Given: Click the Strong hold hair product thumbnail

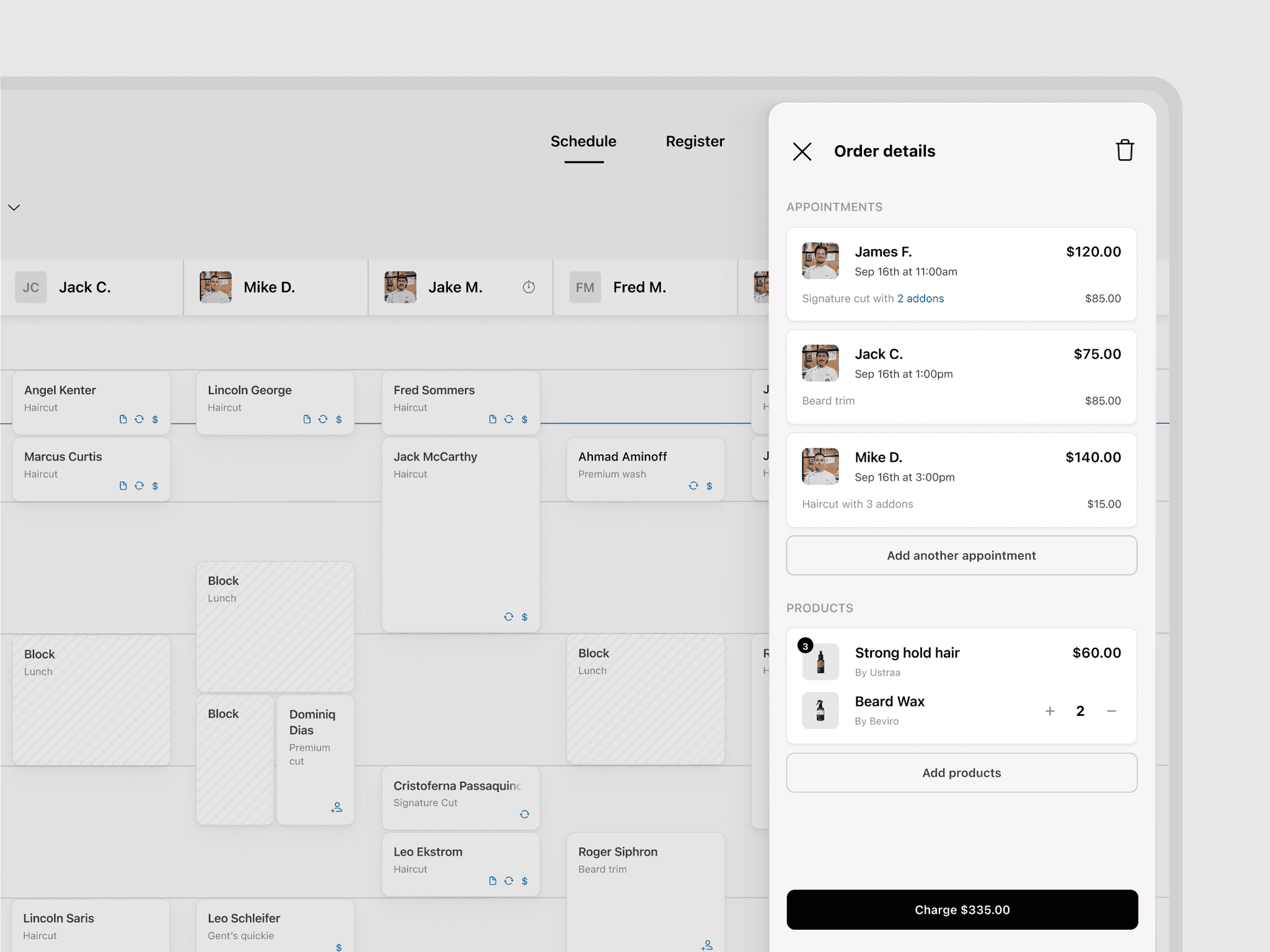Looking at the screenshot, I should pos(820,661).
